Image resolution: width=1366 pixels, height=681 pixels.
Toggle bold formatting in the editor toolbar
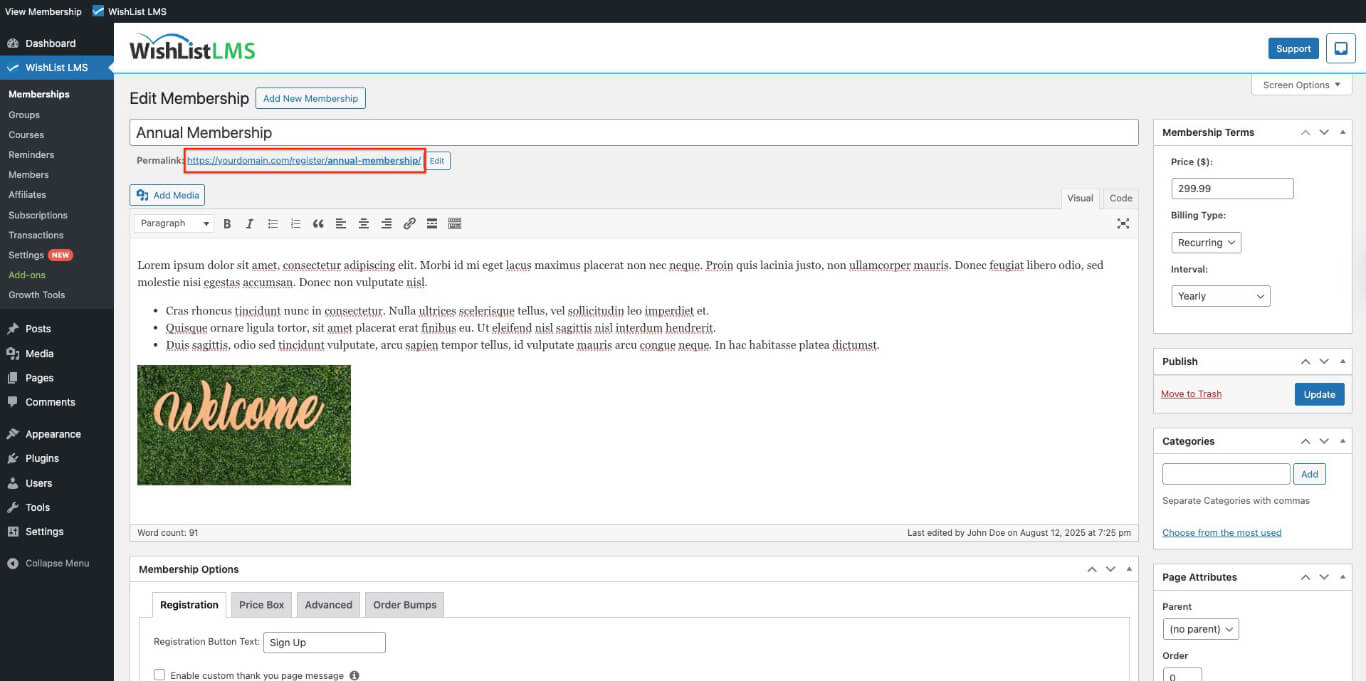point(227,223)
